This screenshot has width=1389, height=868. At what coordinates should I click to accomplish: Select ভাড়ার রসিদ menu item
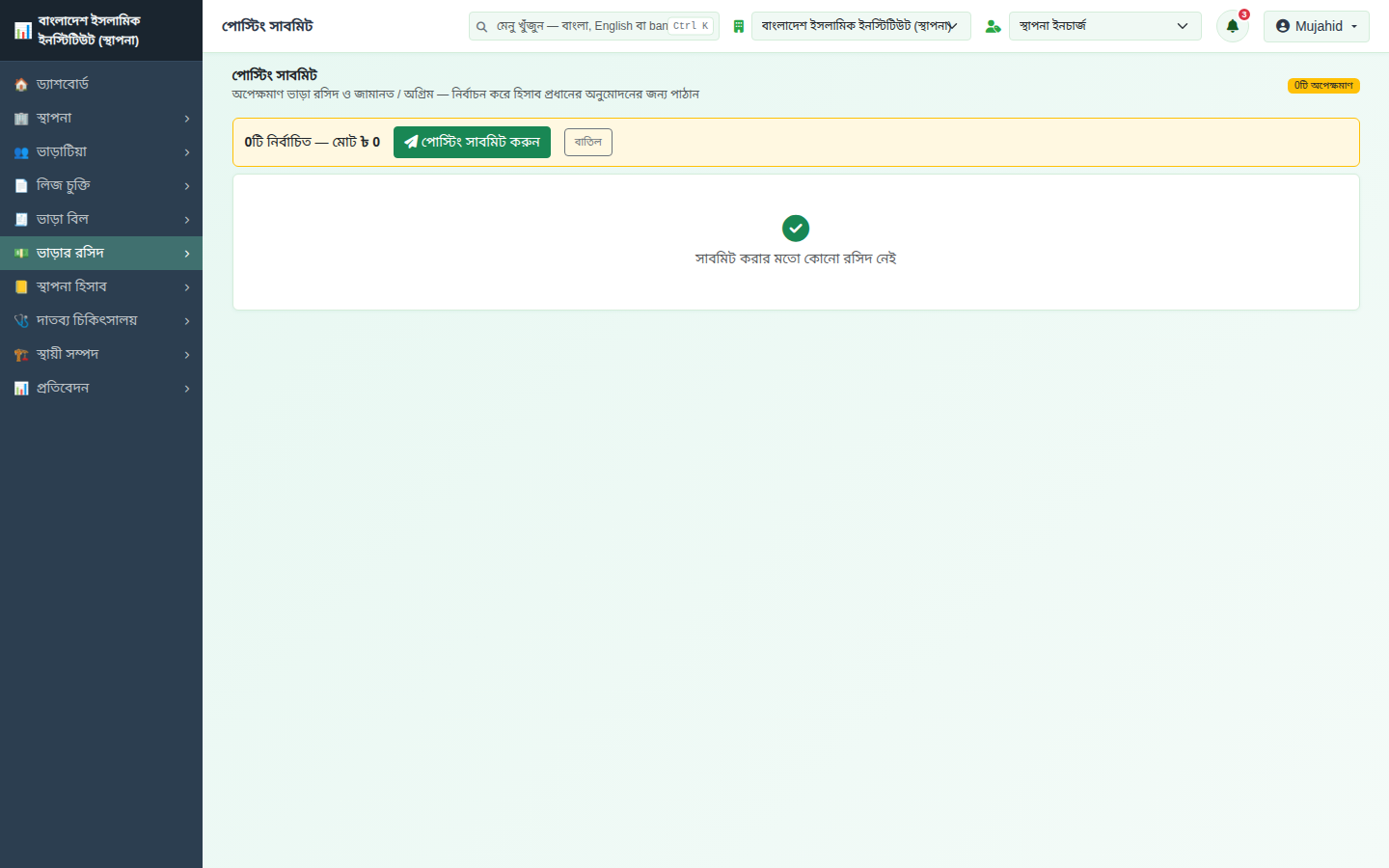(101, 253)
